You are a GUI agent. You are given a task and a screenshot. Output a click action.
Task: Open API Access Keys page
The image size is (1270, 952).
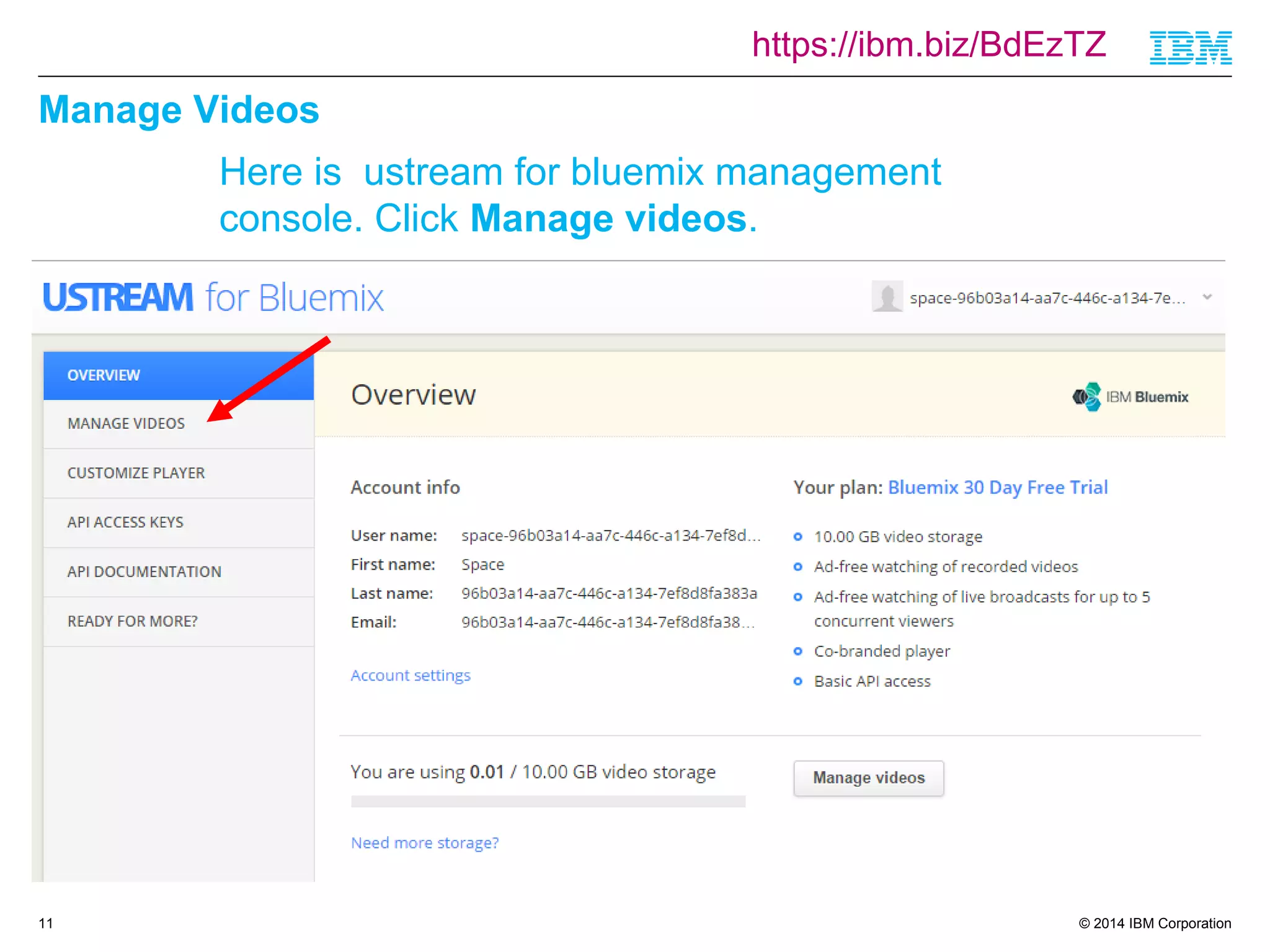coord(179,522)
